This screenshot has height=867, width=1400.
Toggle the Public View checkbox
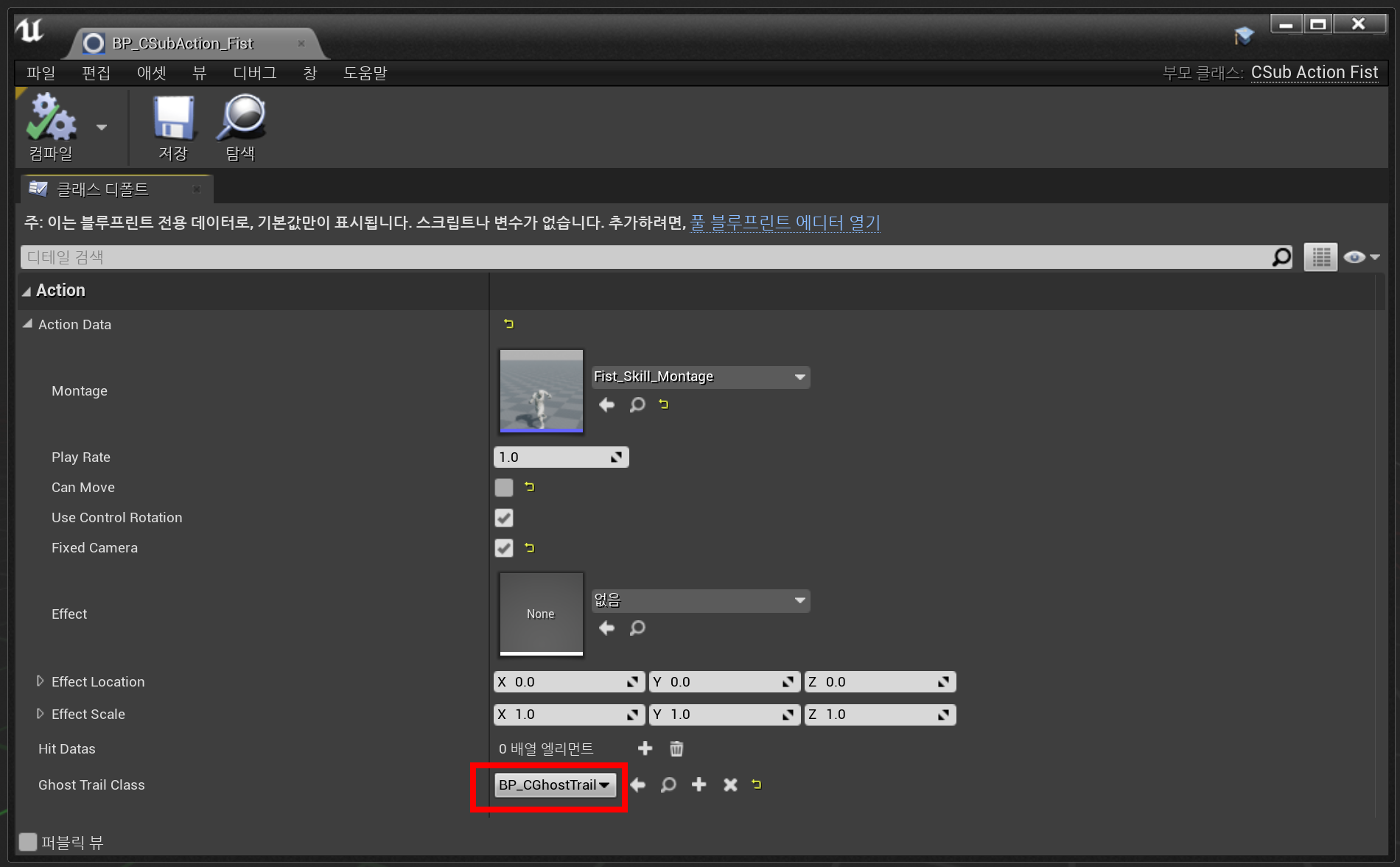(28, 842)
